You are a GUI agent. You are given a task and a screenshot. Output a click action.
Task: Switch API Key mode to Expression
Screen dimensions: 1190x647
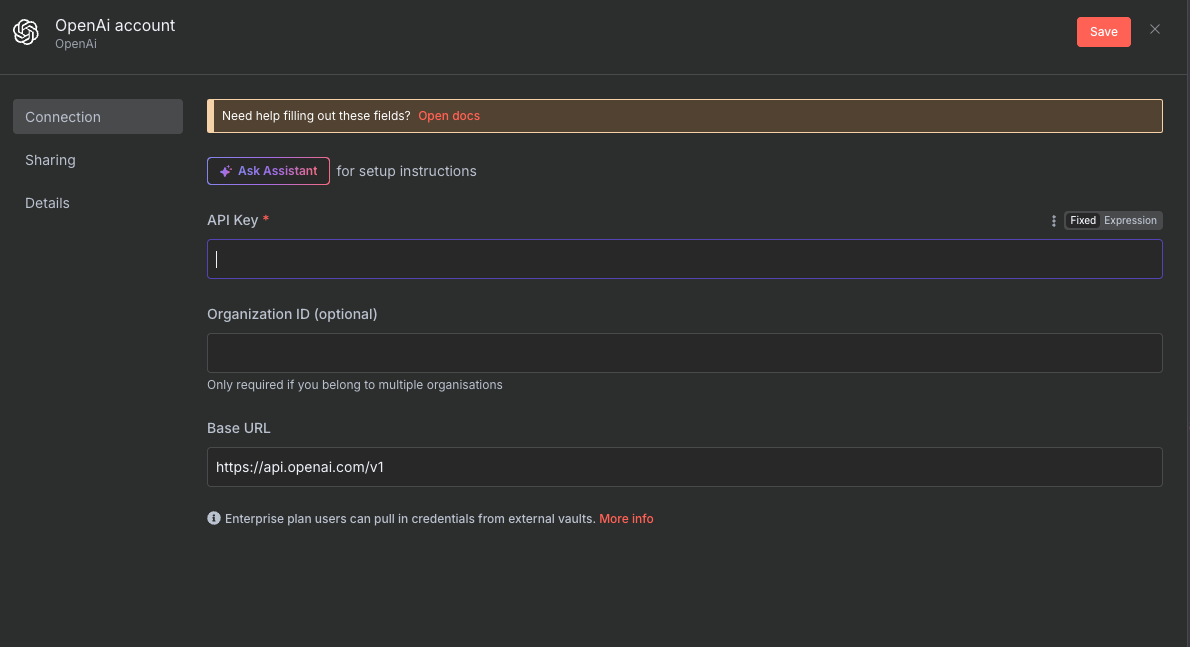pos(1130,221)
